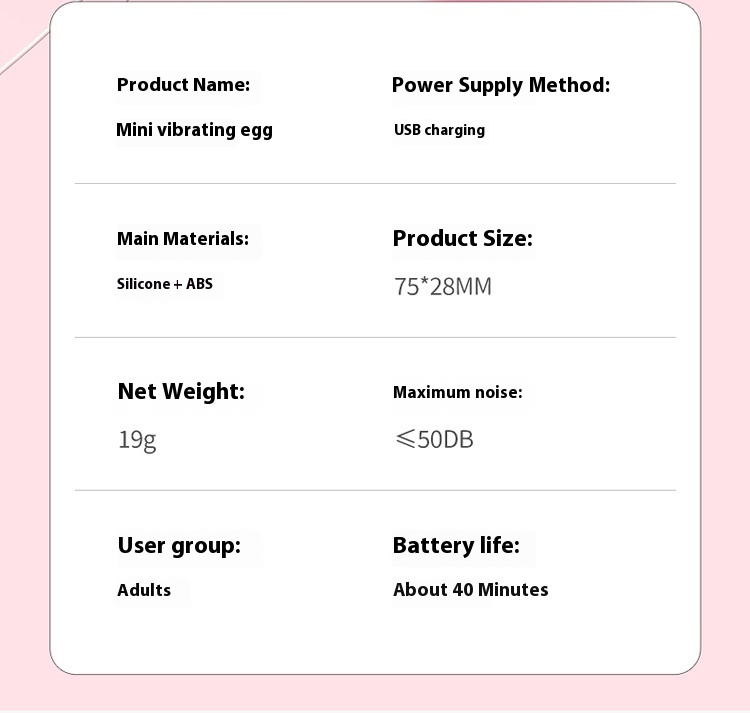Select the "About 40 Minutes" value
This screenshot has width=750, height=713.
click(x=470, y=590)
